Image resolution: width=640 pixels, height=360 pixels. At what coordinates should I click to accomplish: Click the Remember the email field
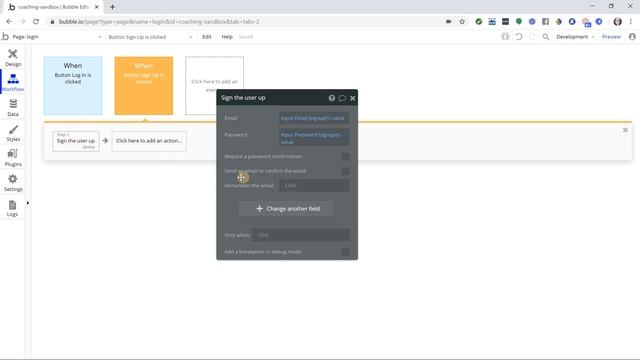pos(313,186)
